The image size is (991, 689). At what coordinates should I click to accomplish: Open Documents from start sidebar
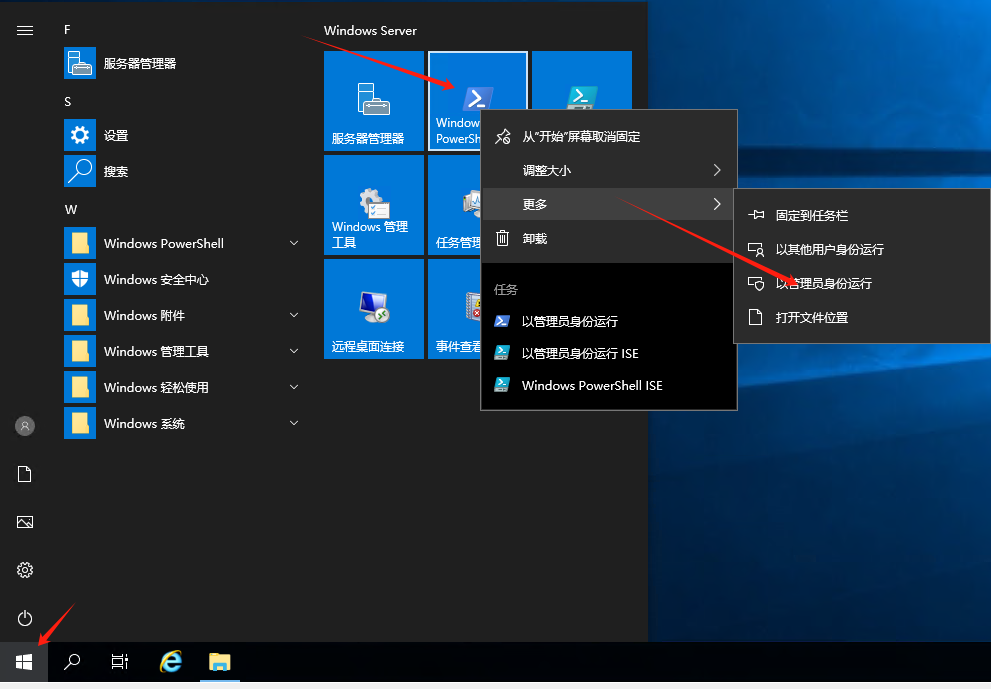coord(25,474)
